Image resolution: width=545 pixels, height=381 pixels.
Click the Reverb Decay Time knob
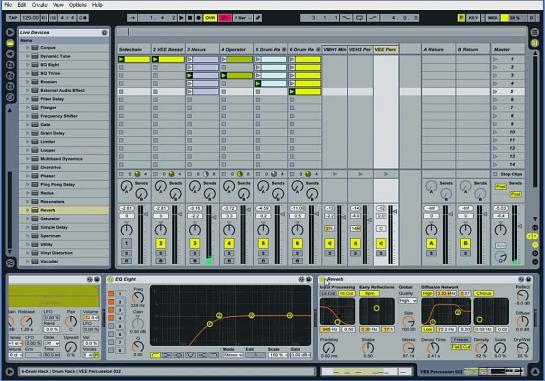point(433,348)
